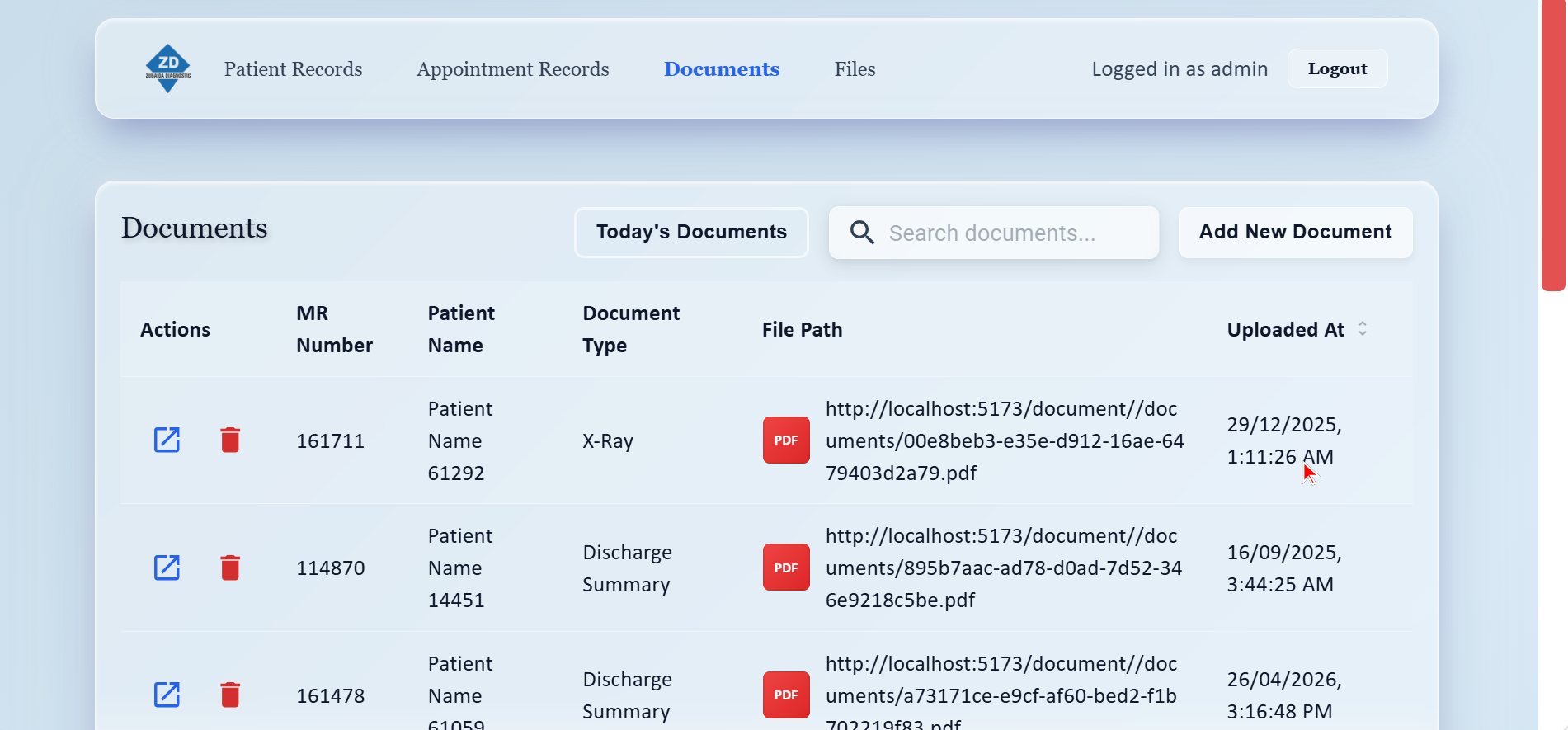1568x730 pixels.
Task: Click the Document Type column header
Action: pyautogui.click(x=631, y=329)
